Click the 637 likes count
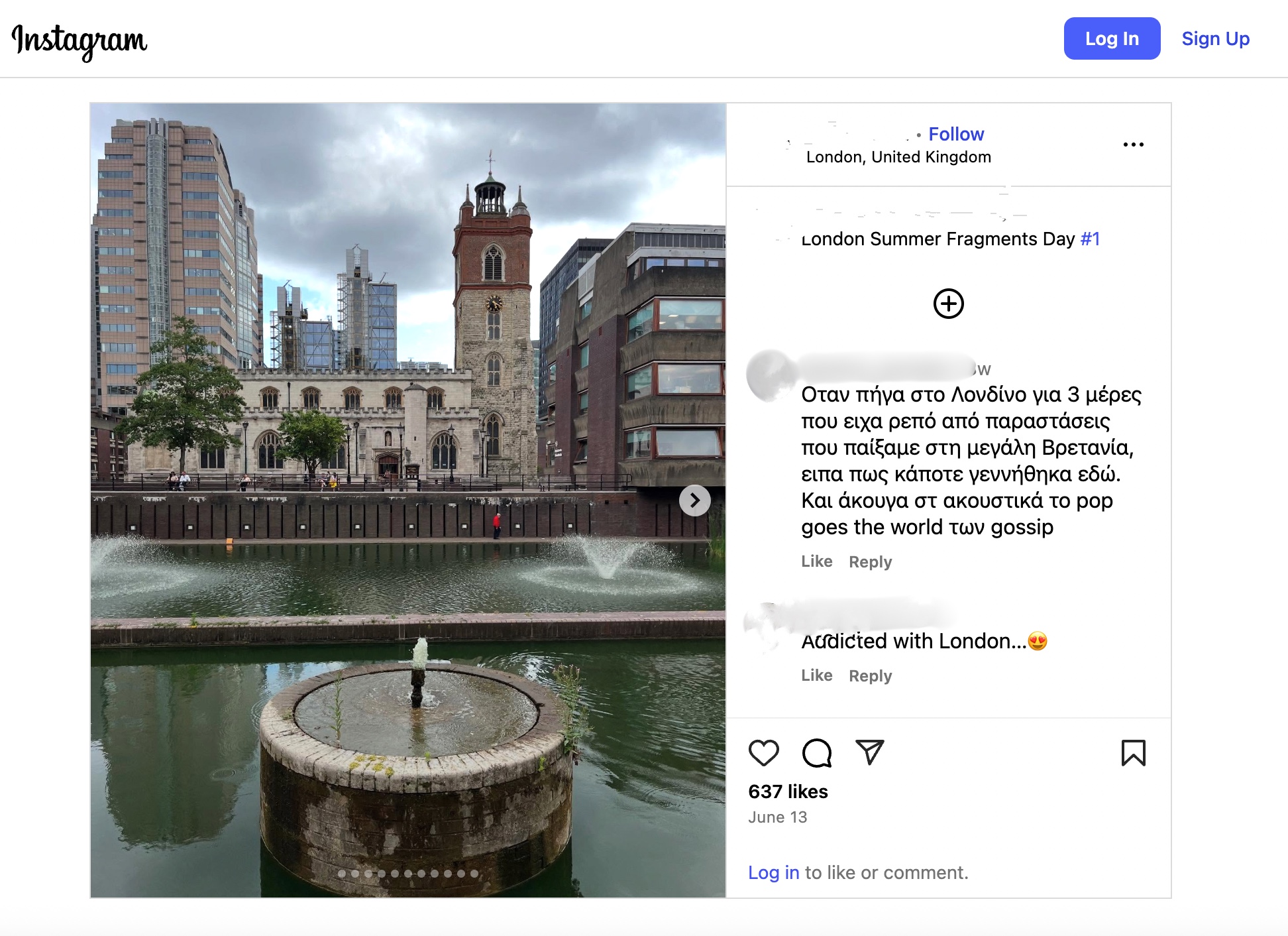 (x=788, y=791)
